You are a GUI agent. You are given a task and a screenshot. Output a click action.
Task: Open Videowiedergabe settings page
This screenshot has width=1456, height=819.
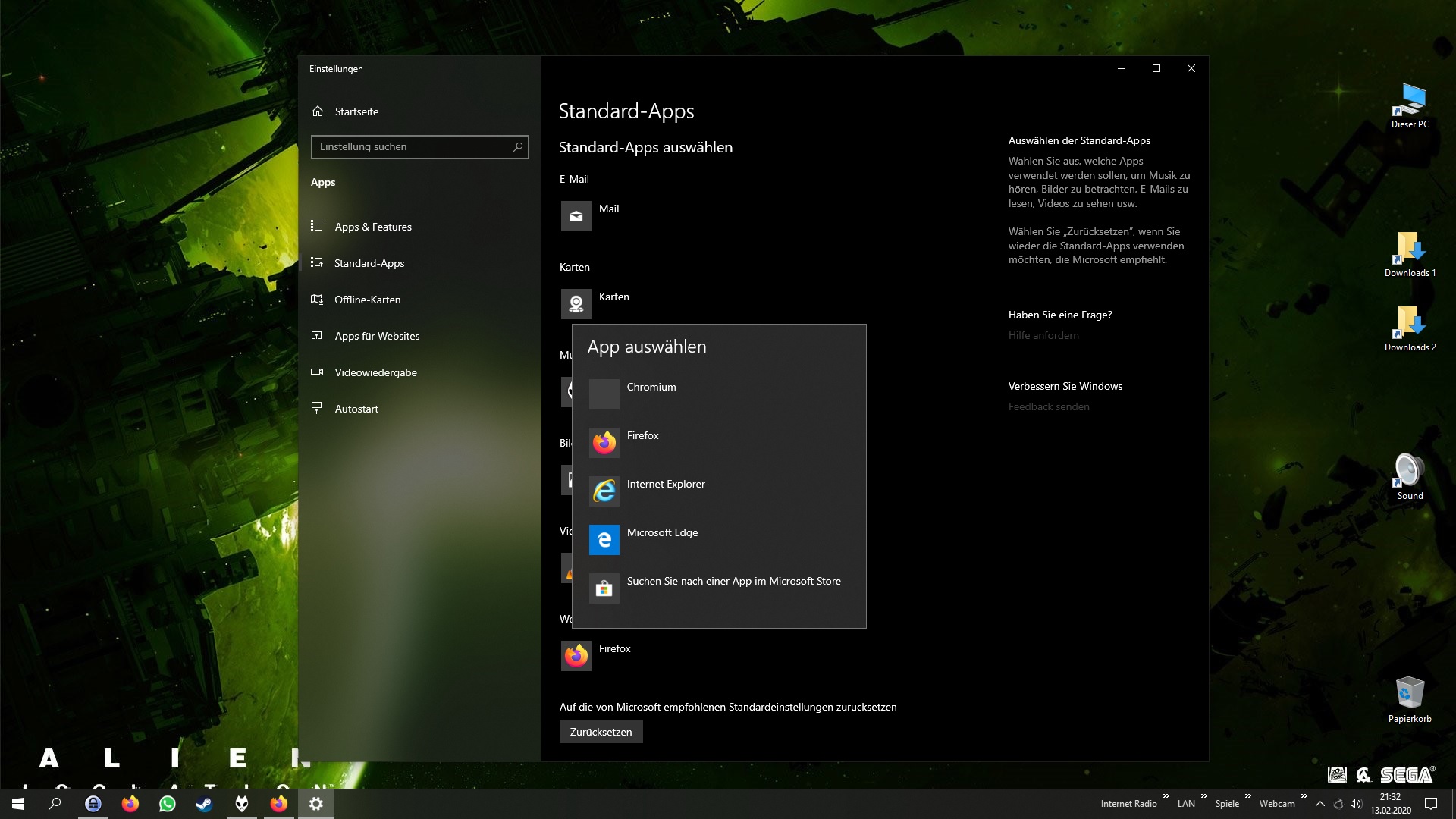click(375, 372)
